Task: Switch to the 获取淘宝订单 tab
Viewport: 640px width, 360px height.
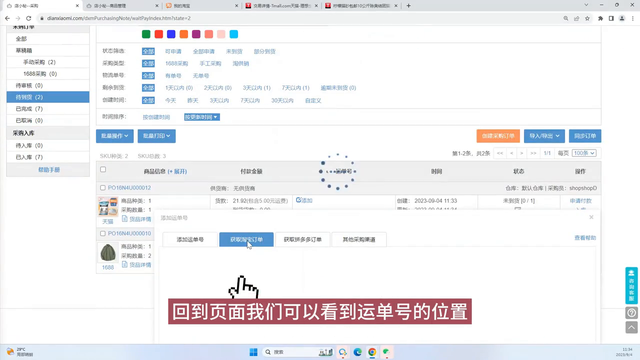Action: pyautogui.click(x=247, y=239)
